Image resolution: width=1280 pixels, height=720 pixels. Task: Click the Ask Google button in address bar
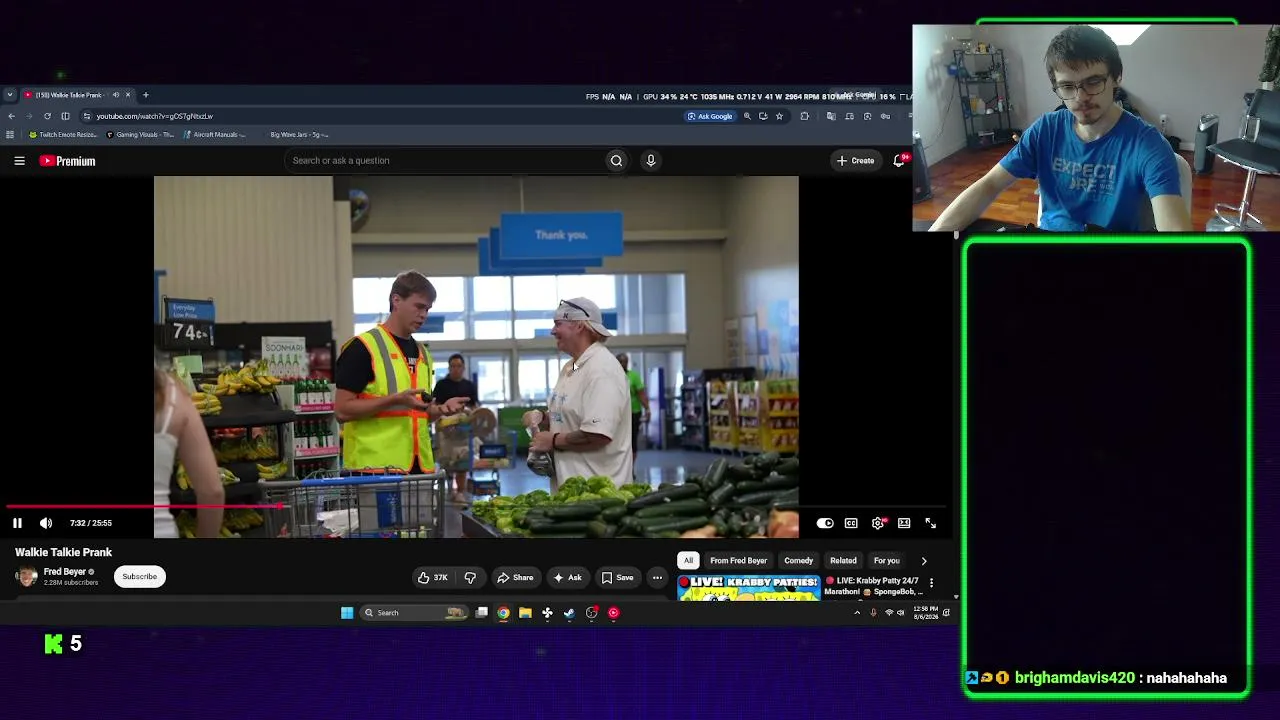click(711, 116)
